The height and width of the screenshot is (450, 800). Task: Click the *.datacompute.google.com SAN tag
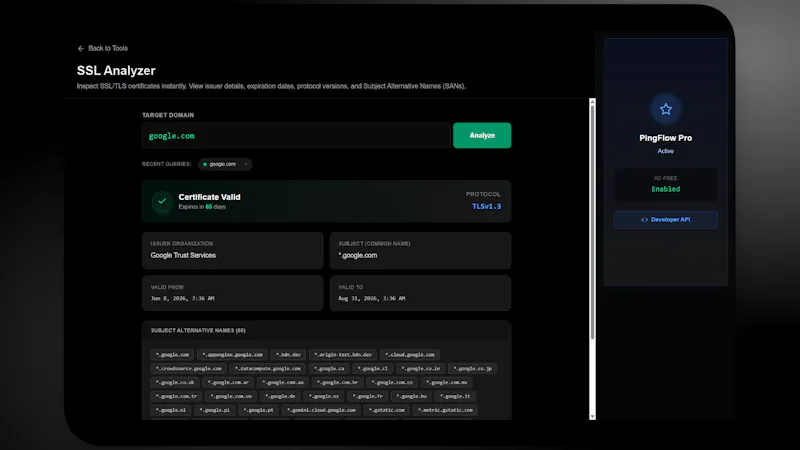[267, 368]
